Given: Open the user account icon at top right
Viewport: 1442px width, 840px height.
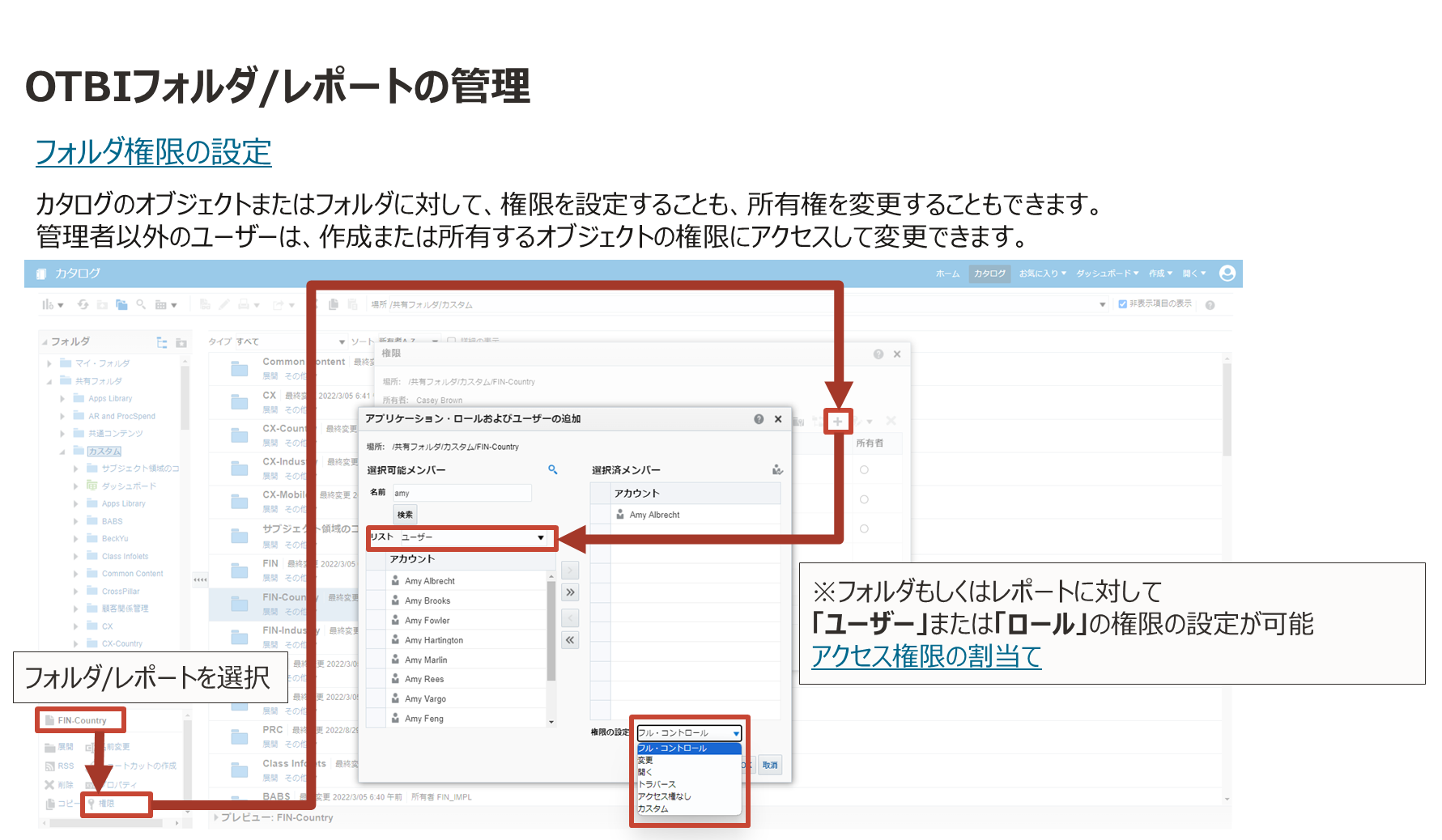Looking at the screenshot, I should (1228, 274).
